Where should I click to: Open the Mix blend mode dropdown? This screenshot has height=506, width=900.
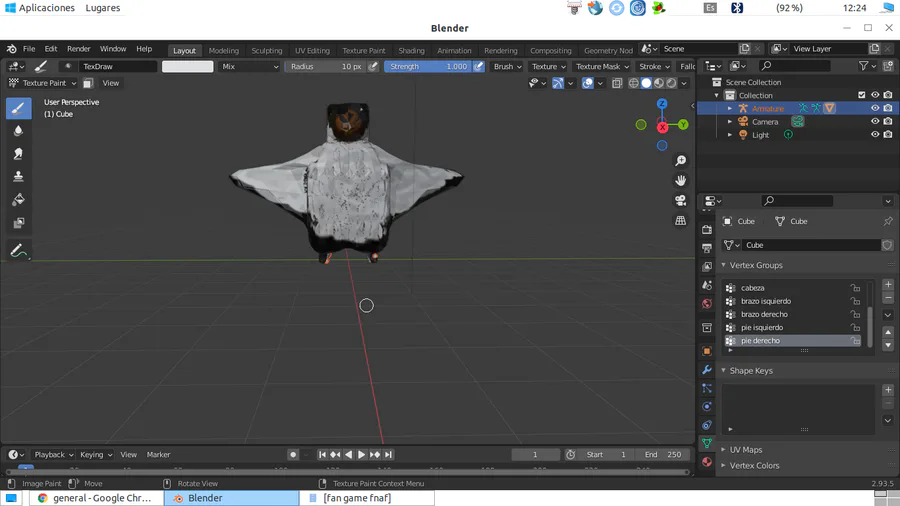[x=249, y=67]
